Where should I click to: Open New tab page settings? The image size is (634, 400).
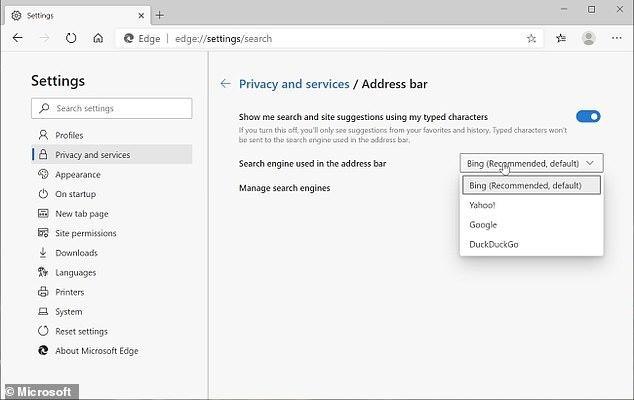click(112, 214)
